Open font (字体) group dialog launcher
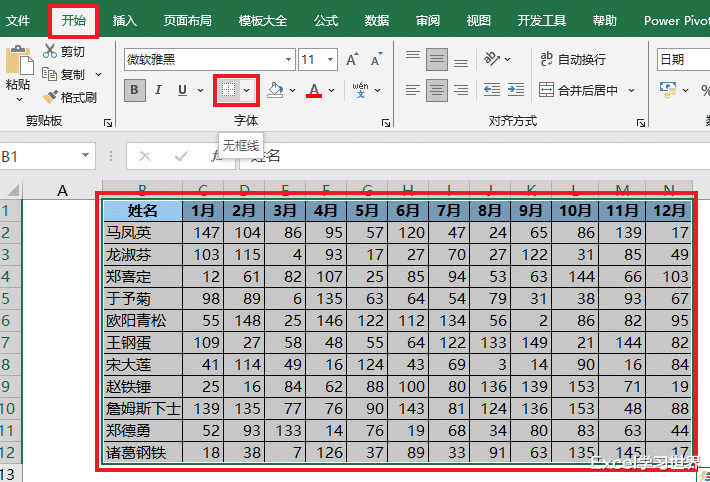710x482 pixels. pyautogui.click(x=386, y=123)
